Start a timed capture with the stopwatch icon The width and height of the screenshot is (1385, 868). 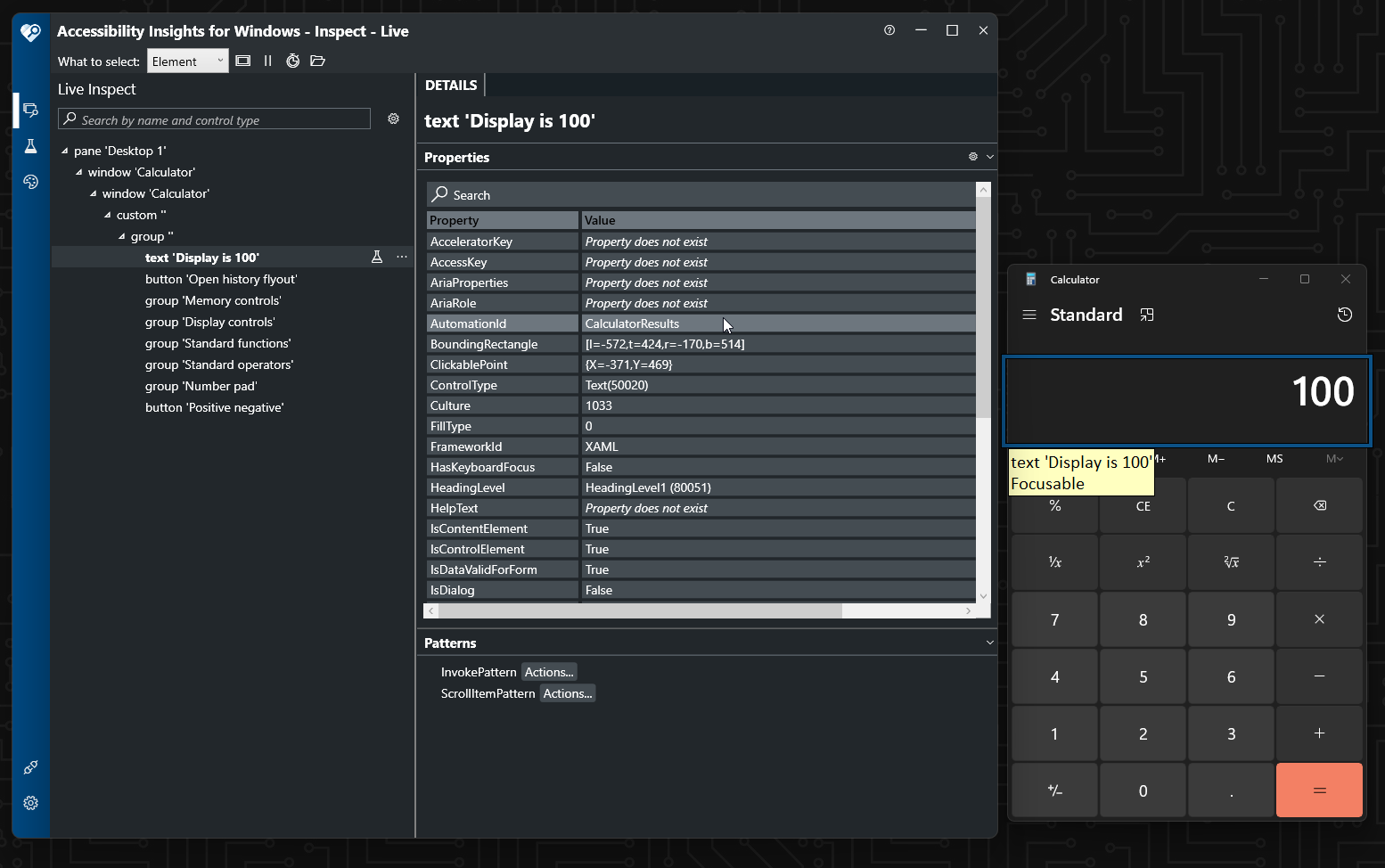[x=293, y=61]
